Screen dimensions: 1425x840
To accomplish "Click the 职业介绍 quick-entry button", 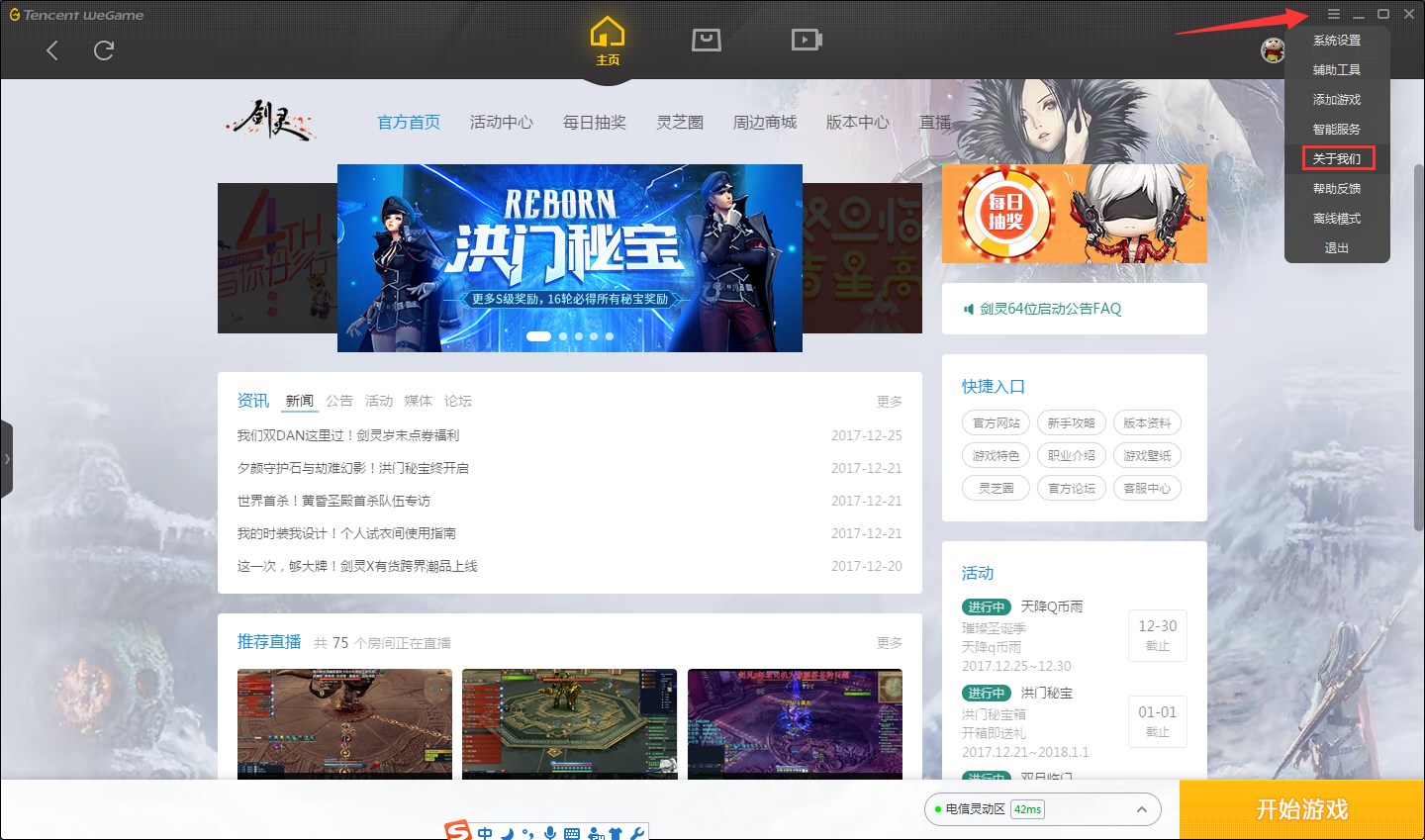I will pos(1072,456).
